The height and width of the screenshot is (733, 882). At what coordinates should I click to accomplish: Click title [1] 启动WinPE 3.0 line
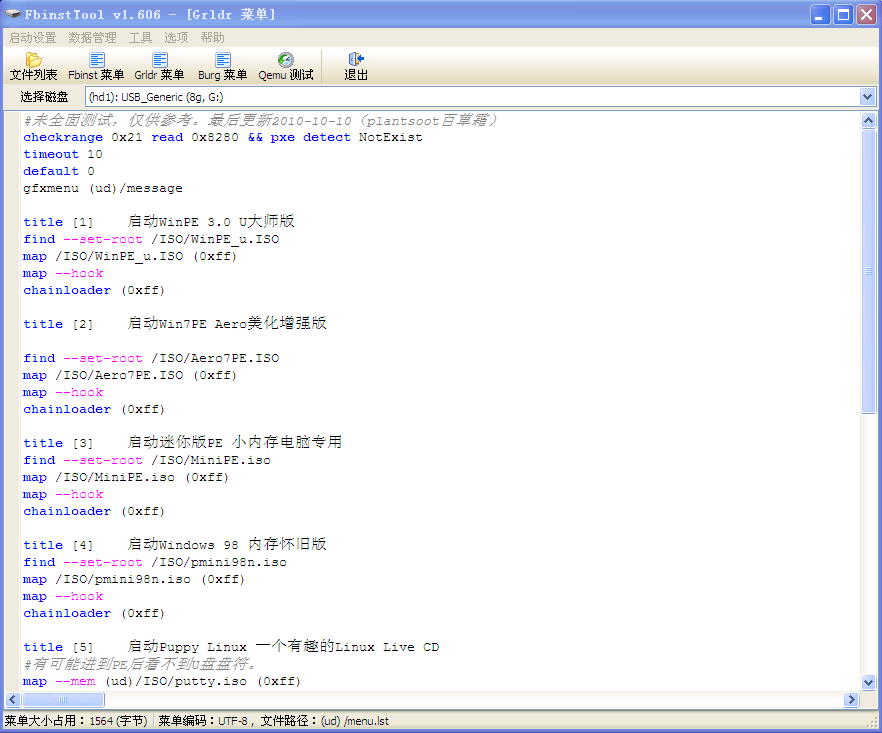(x=159, y=222)
